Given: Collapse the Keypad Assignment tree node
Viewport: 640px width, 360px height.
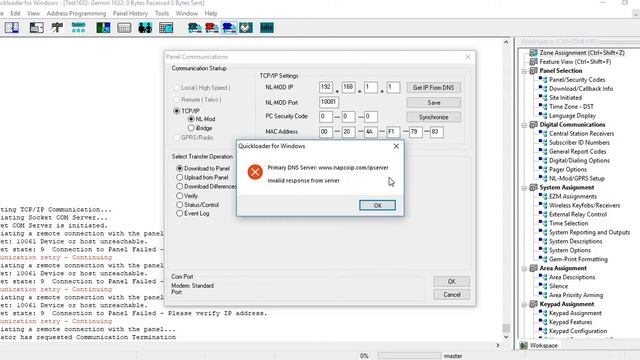Looking at the screenshot, I should tap(524, 304).
